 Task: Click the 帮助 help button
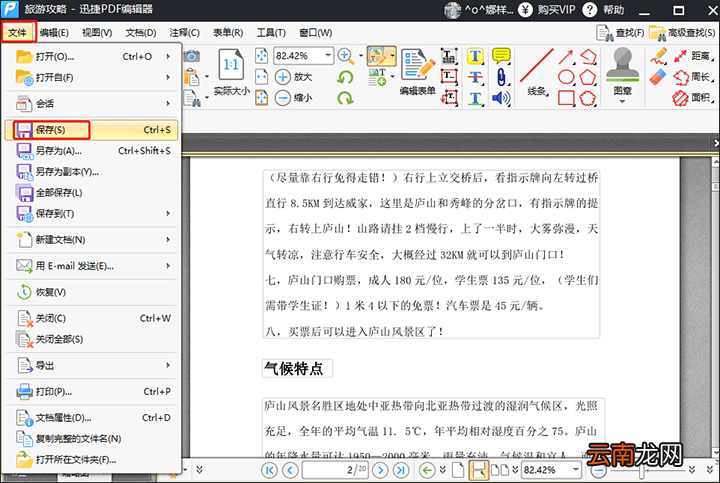(603, 10)
